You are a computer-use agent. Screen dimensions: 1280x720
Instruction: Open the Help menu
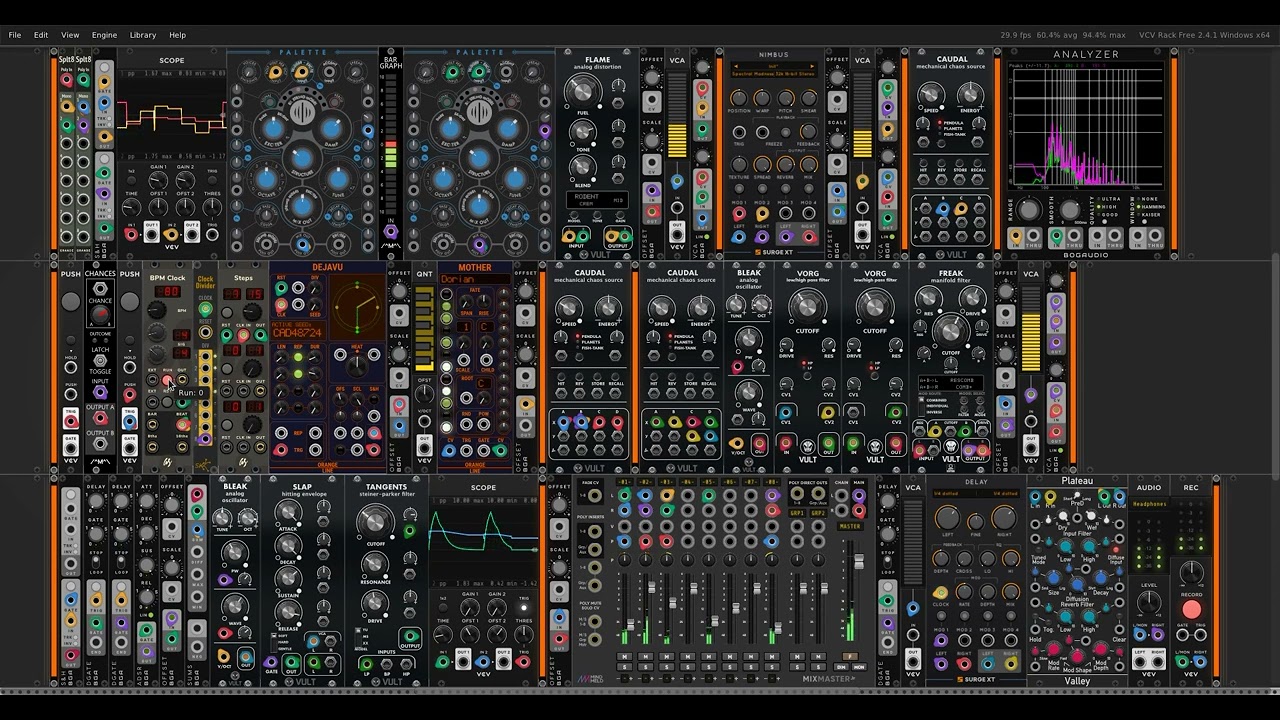pos(177,35)
